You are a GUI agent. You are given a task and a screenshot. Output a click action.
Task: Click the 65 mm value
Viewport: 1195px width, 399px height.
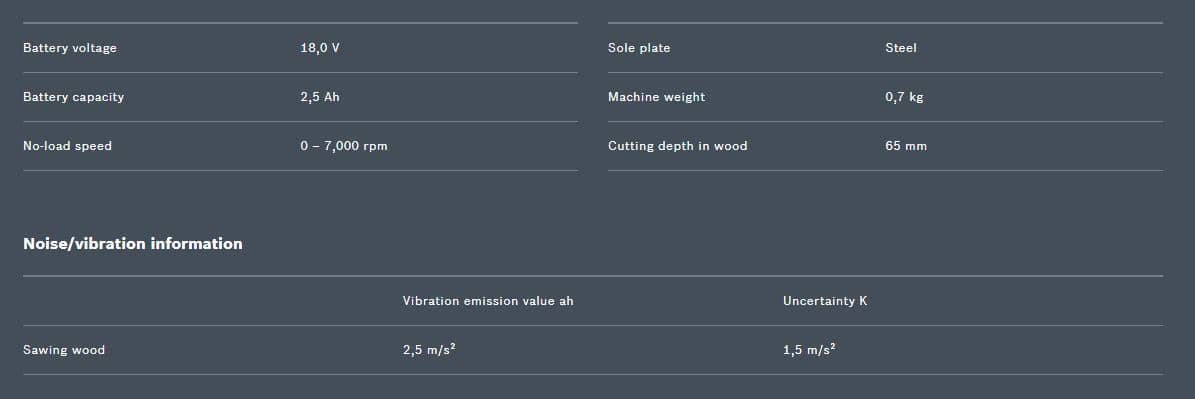point(906,146)
